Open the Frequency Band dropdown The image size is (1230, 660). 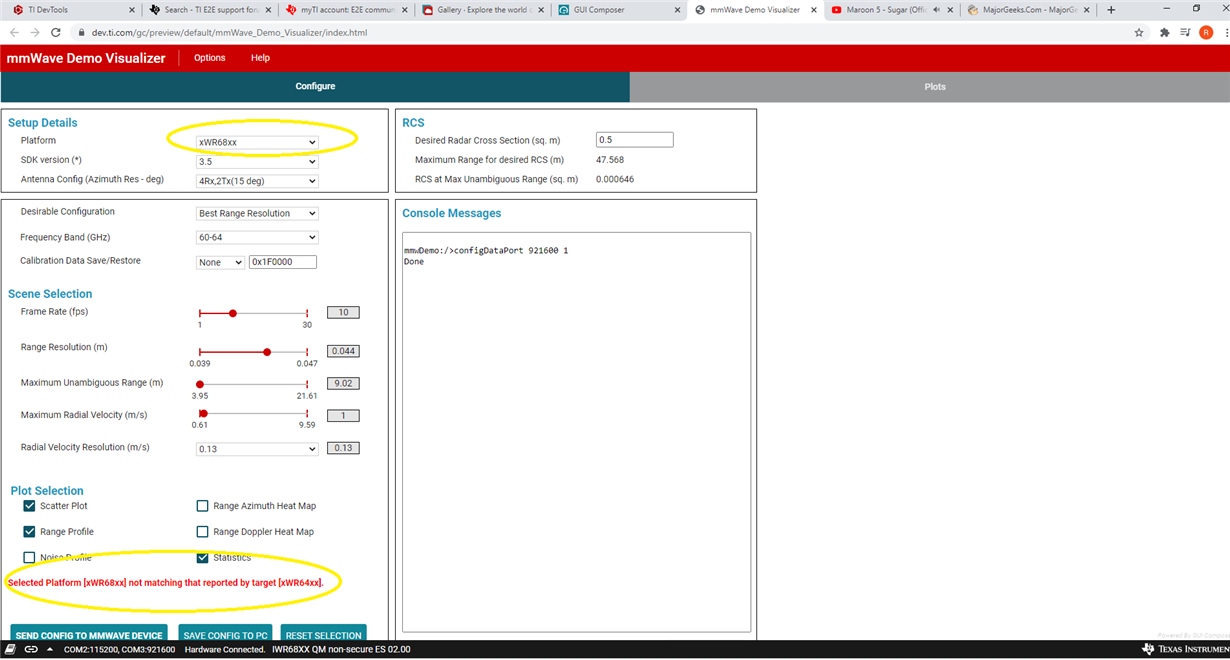coord(257,237)
